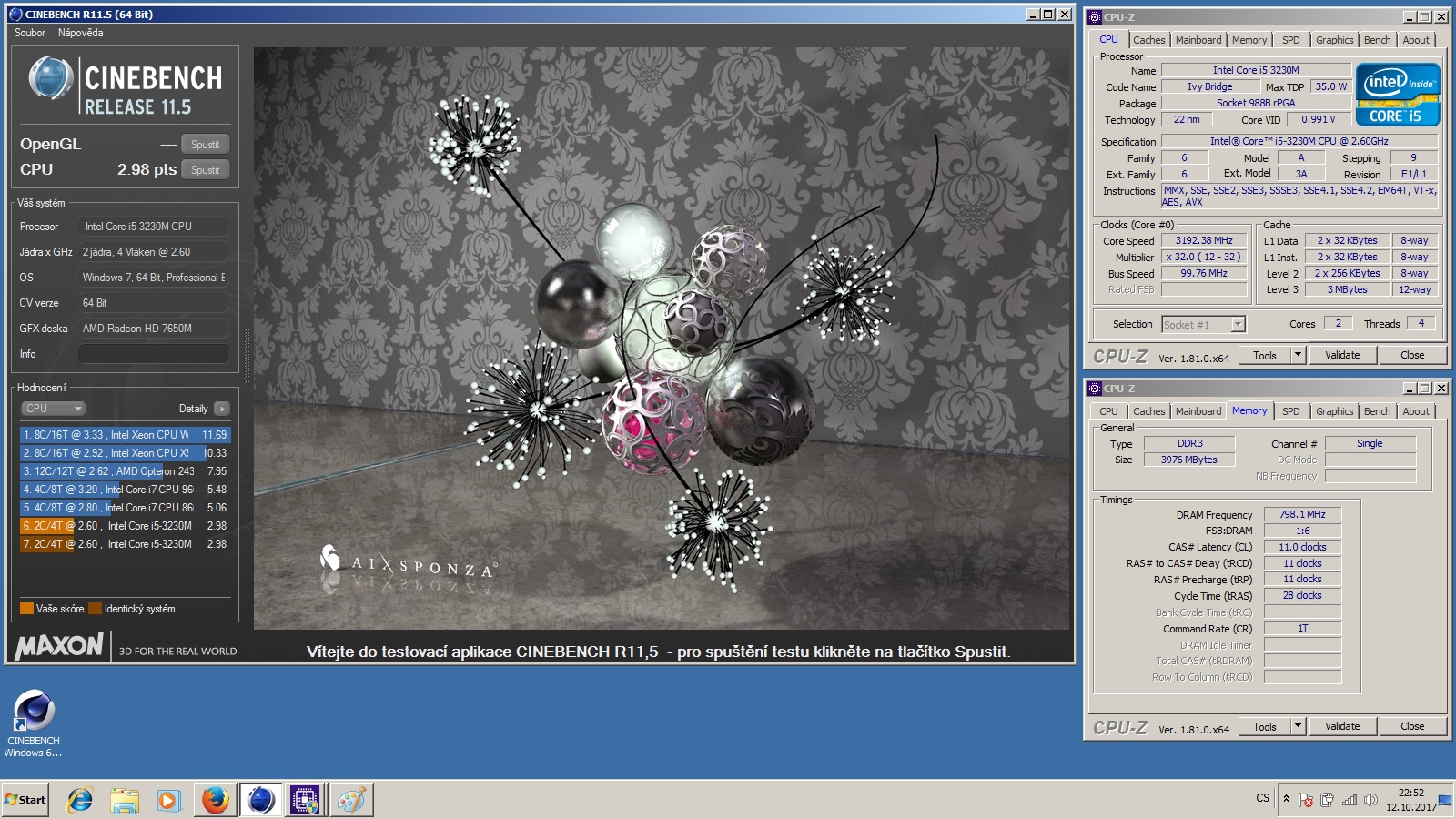Launch Windows Media Player from taskbar
Image resolution: width=1456 pixels, height=819 pixels.
tap(169, 800)
